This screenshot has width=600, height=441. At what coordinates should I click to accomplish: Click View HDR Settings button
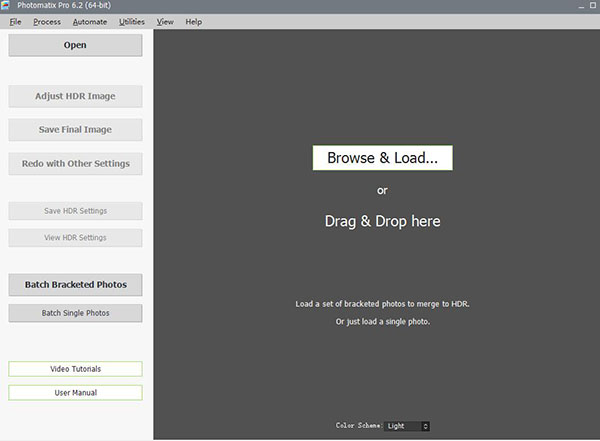pos(75,238)
